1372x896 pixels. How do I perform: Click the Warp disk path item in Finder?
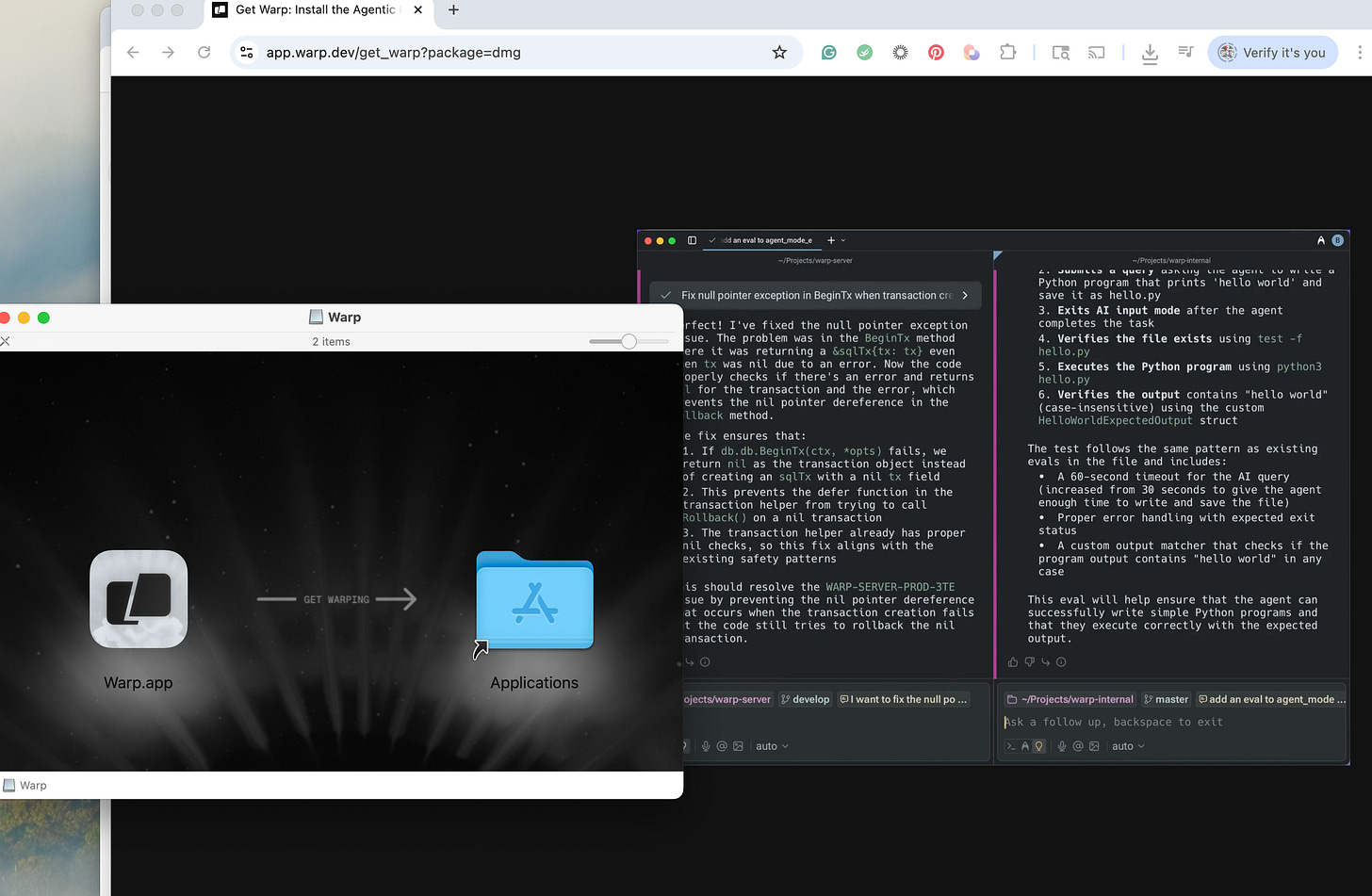coord(24,785)
